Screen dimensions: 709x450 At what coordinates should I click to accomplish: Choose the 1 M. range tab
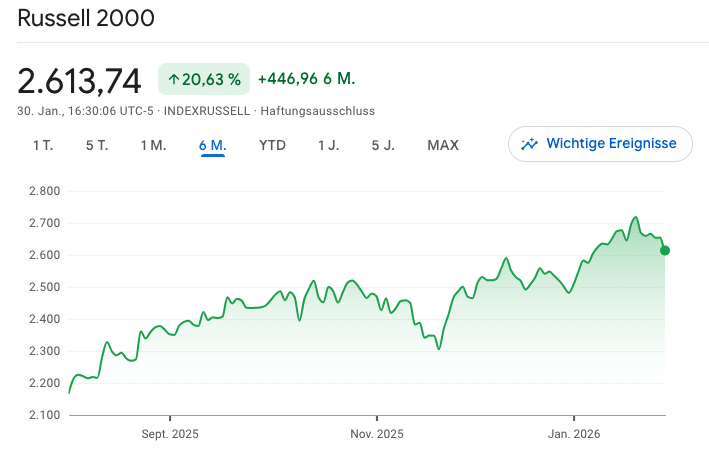(x=153, y=145)
